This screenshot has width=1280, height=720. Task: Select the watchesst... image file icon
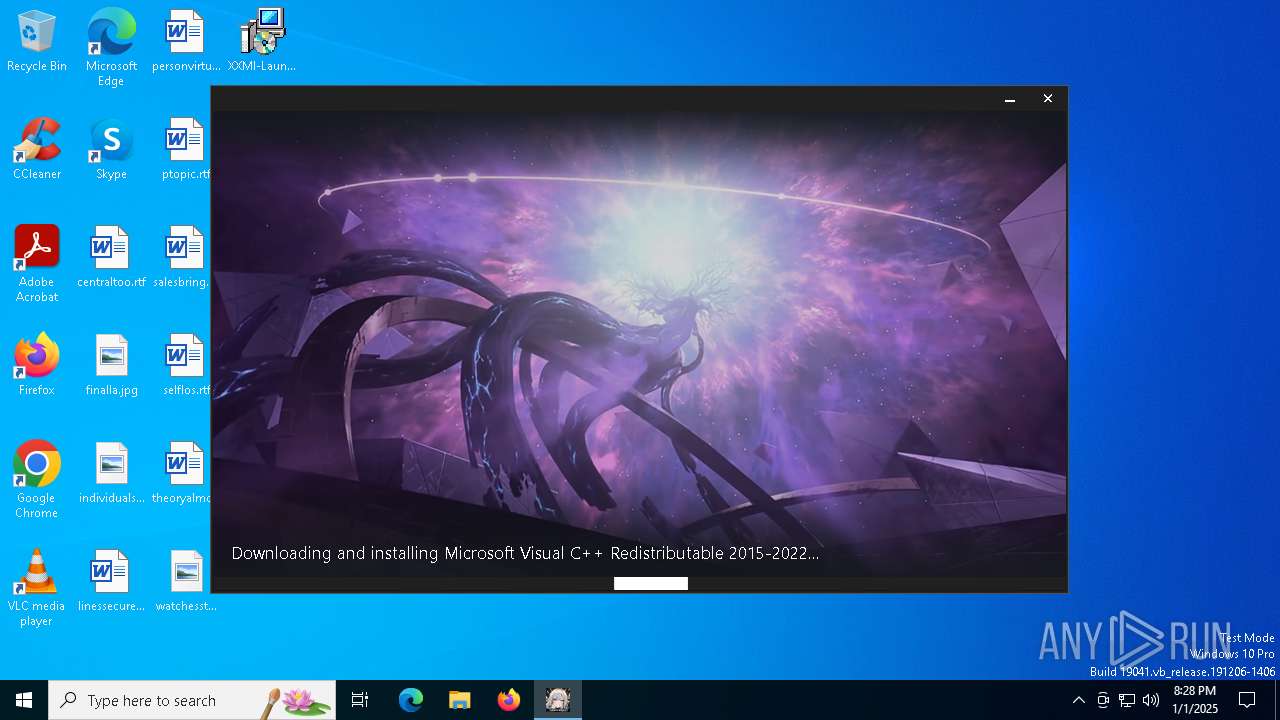pyautogui.click(x=186, y=581)
